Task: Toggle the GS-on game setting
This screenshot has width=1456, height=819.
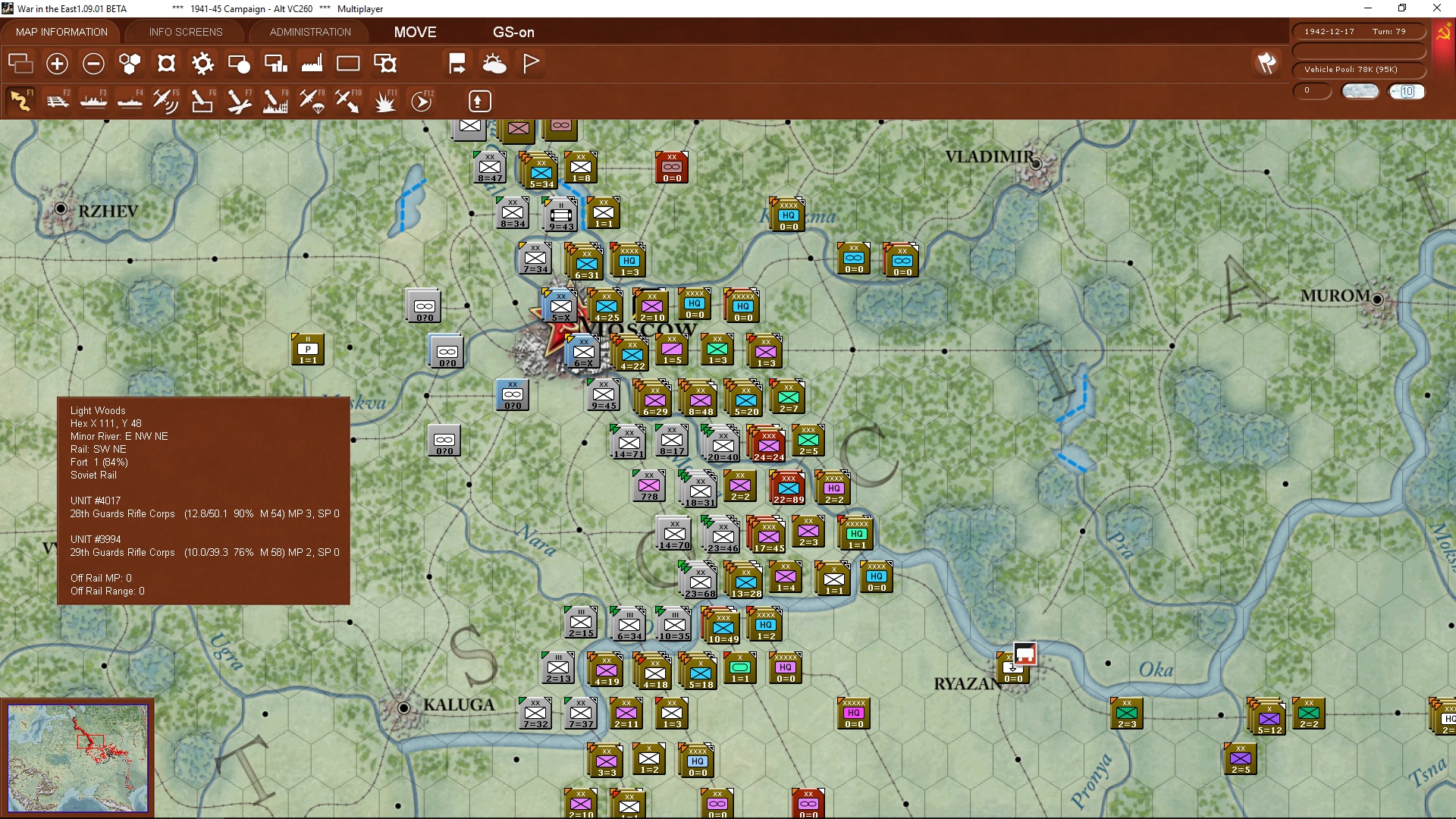Action: pyautogui.click(x=514, y=33)
